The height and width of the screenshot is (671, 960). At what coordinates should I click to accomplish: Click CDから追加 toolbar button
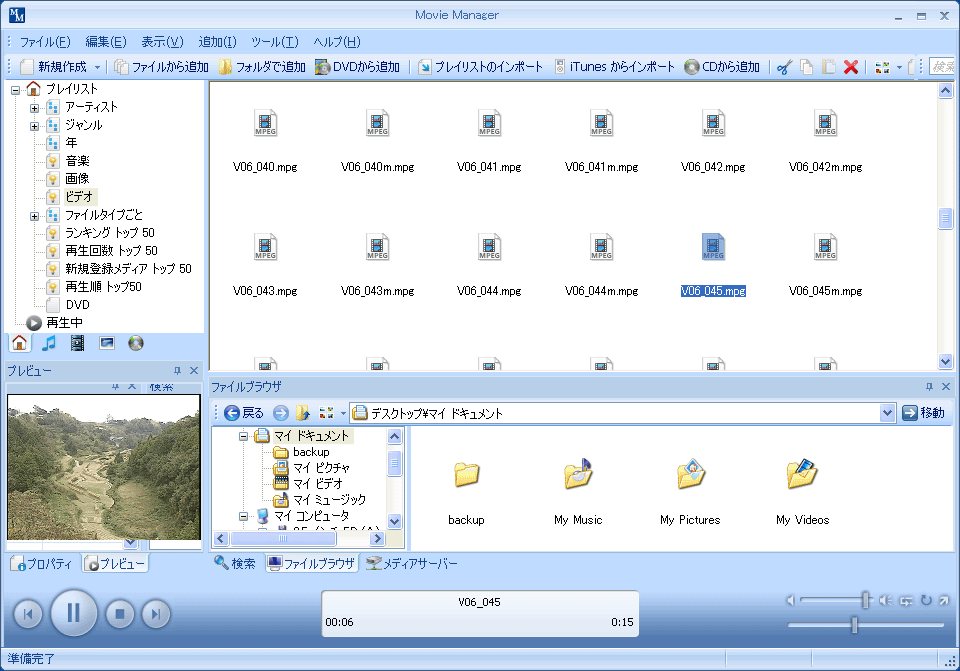point(722,67)
